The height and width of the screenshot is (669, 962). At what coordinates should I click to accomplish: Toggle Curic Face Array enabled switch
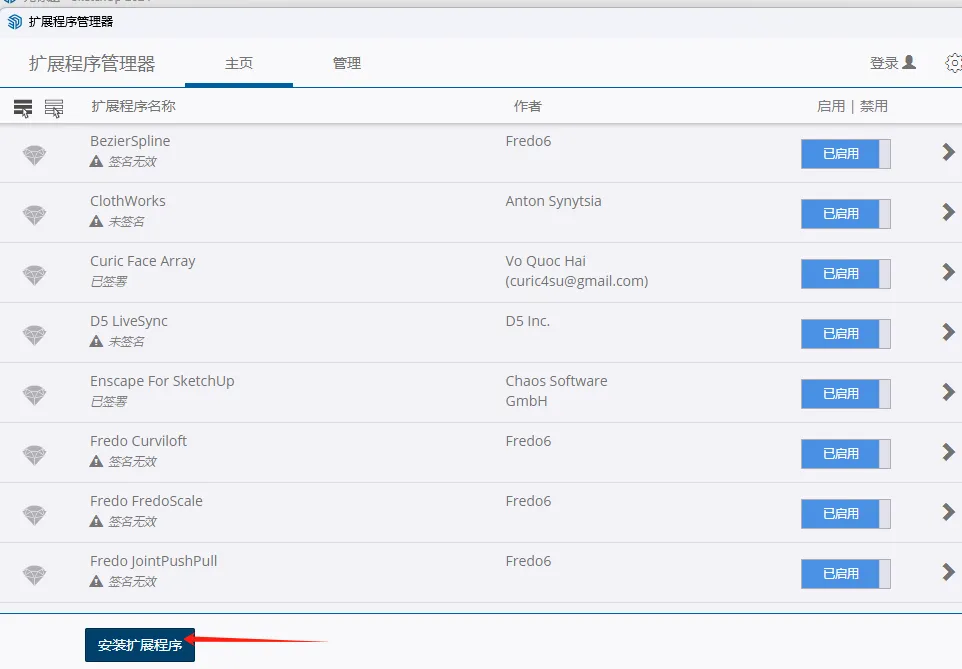pyautogui.click(x=846, y=274)
